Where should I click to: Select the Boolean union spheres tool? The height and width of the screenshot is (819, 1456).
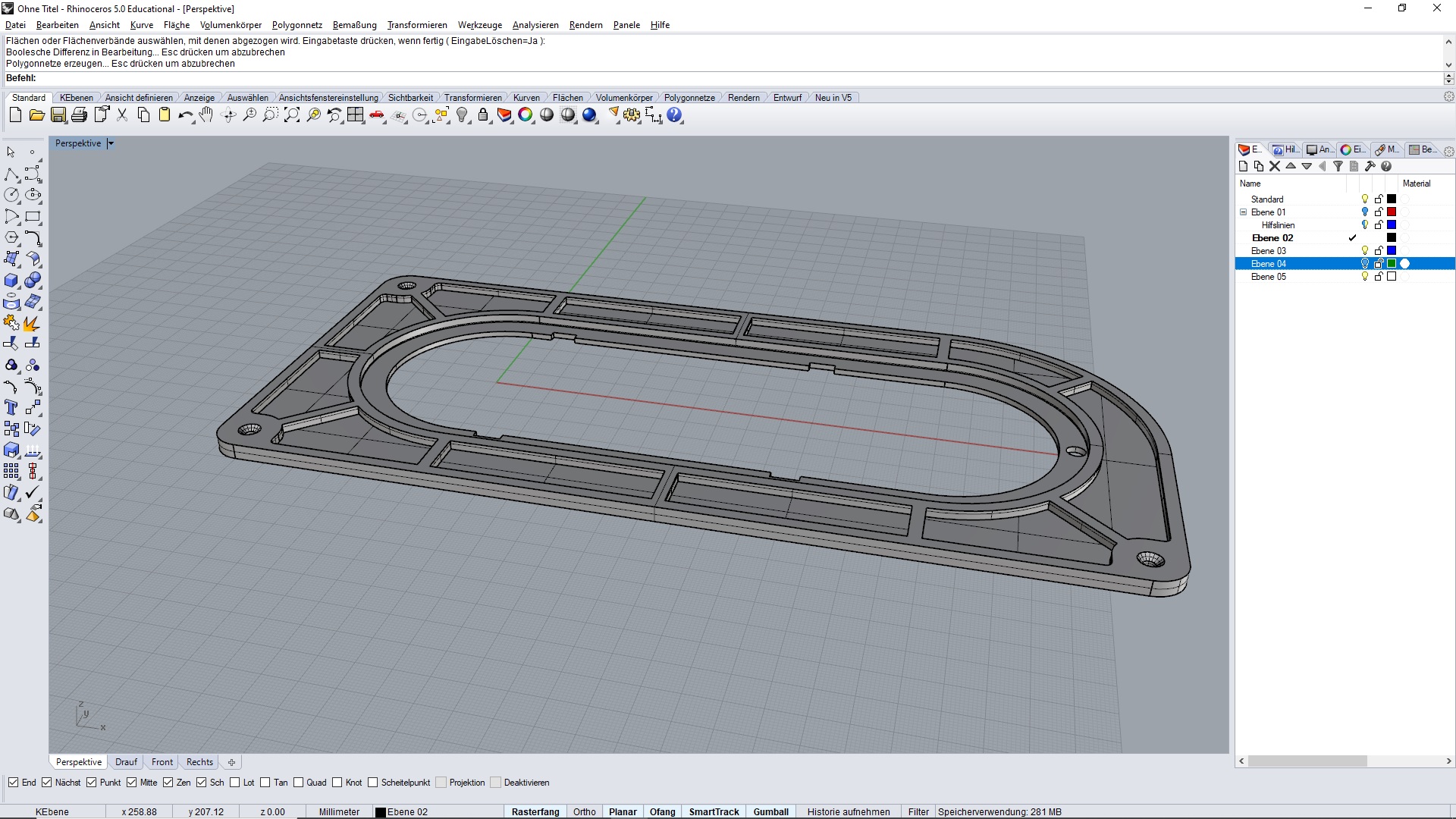pos(33,281)
